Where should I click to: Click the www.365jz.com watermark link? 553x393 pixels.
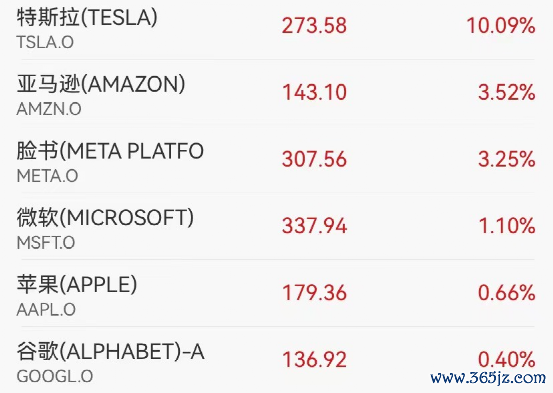488,379
